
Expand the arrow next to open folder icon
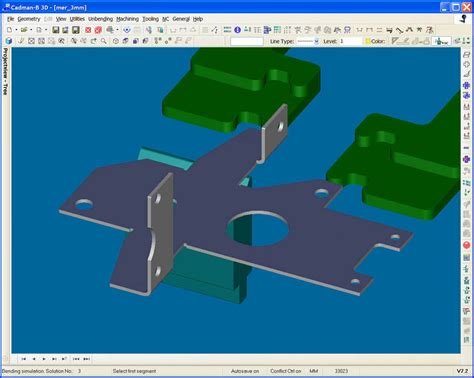pyautogui.click(x=31, y=30)
